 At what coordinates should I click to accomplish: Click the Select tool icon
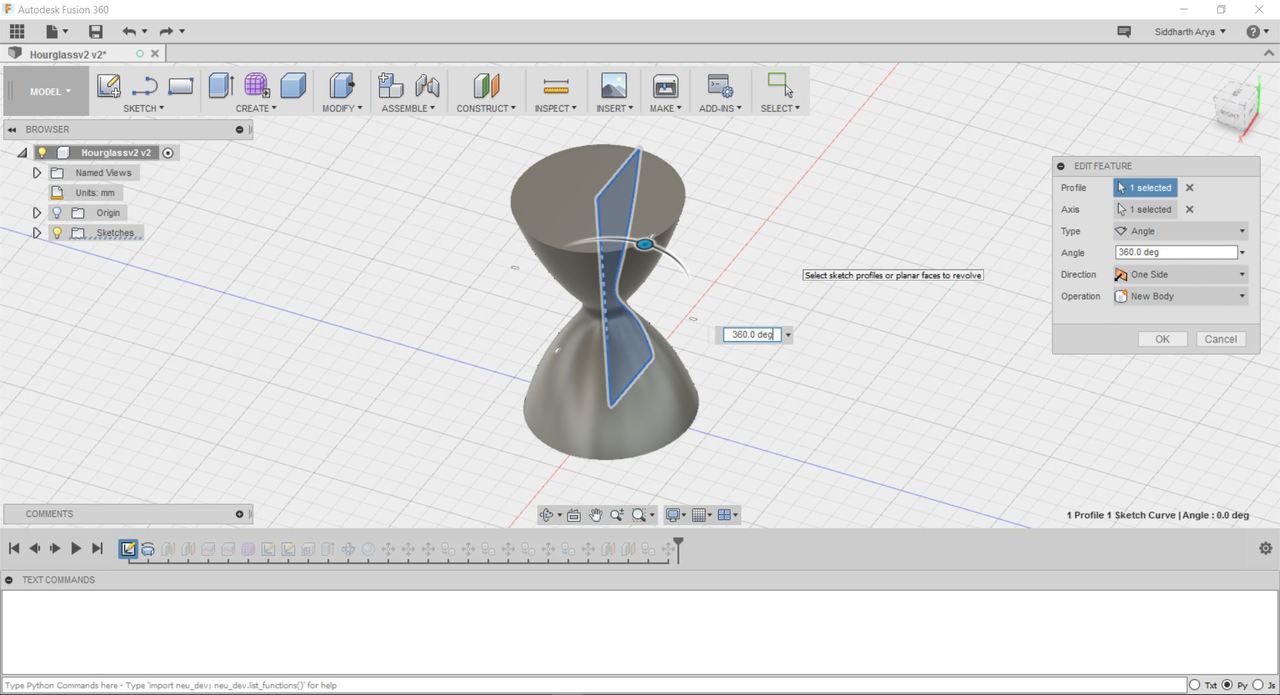780,85
